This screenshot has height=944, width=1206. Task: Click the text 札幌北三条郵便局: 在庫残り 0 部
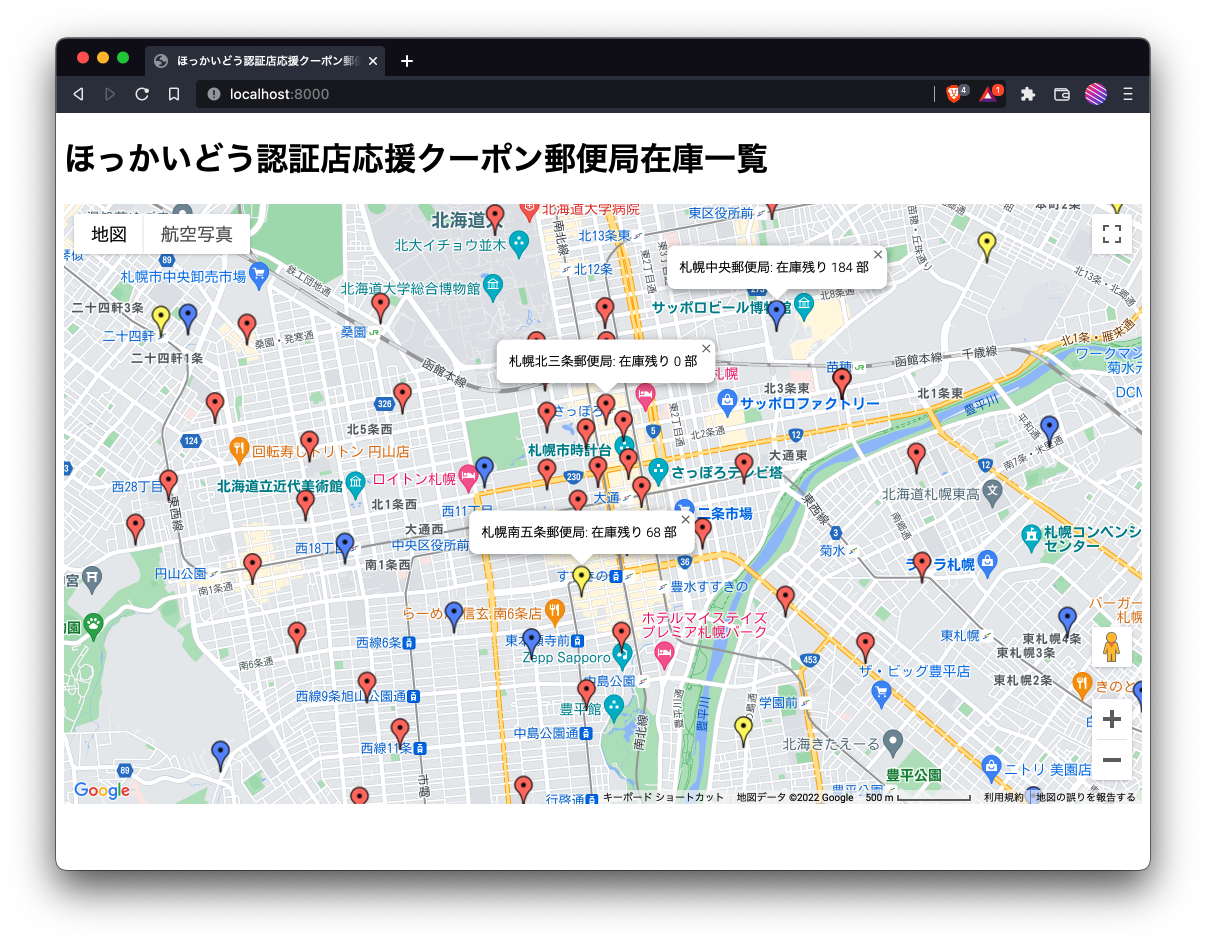[x=603, y=361]
